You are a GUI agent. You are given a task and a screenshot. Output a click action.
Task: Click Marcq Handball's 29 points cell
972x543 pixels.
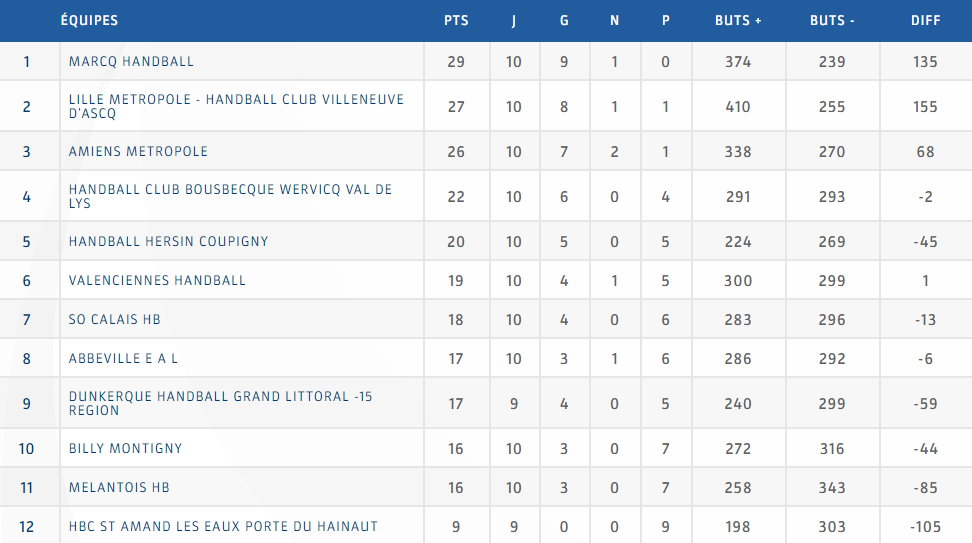pyautogui.click(x=456, y=61)
